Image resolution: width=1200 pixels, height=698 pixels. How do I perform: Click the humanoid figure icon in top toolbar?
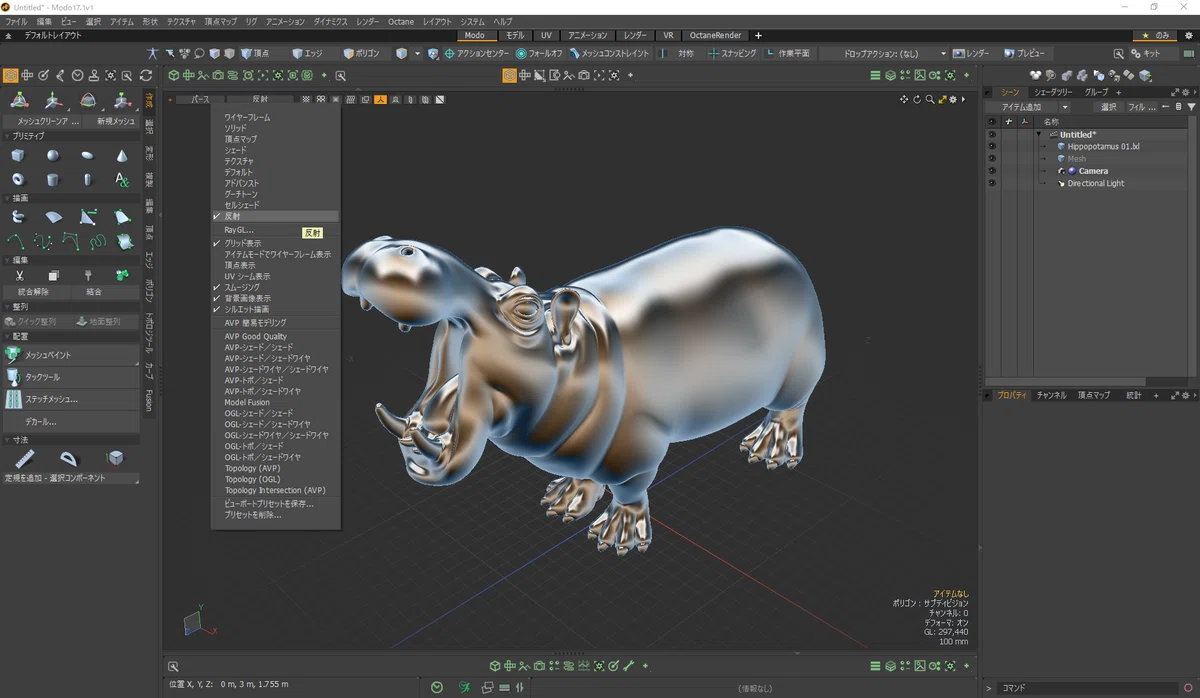click(152, 53)
